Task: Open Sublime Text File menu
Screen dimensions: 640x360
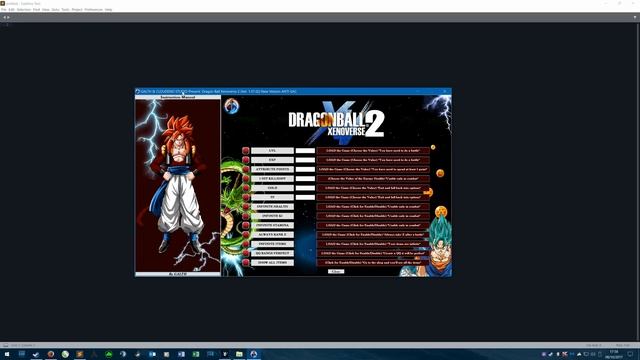Action: [4, 9]
